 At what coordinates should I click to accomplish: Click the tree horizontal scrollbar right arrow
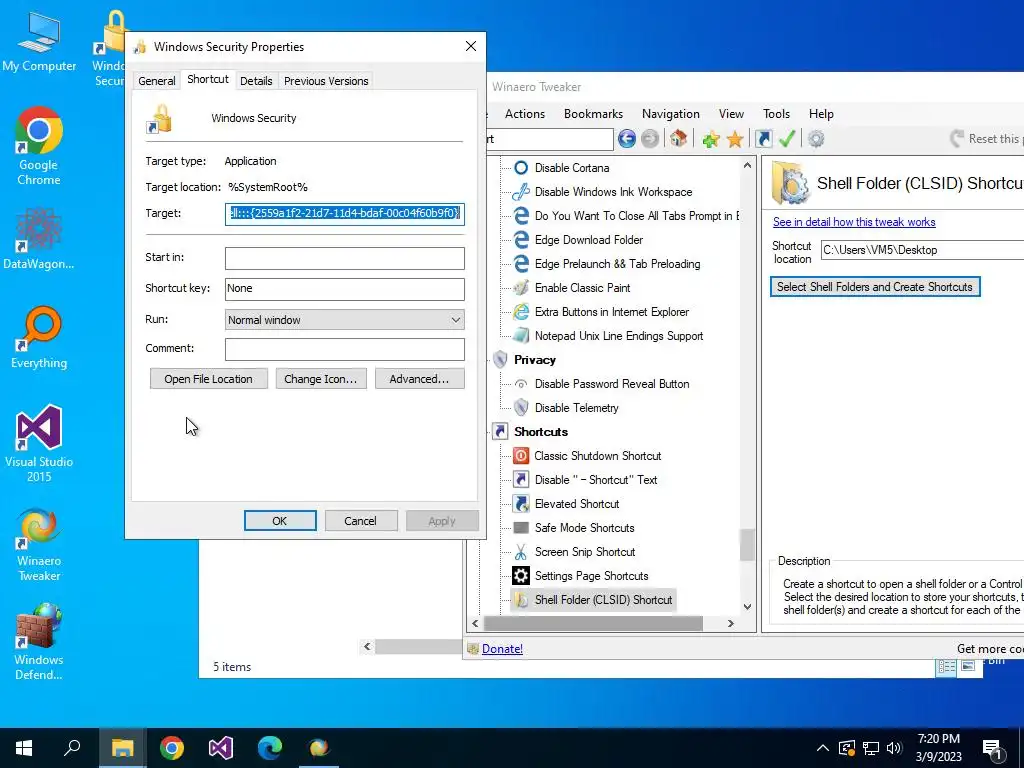tap(731, 624)
